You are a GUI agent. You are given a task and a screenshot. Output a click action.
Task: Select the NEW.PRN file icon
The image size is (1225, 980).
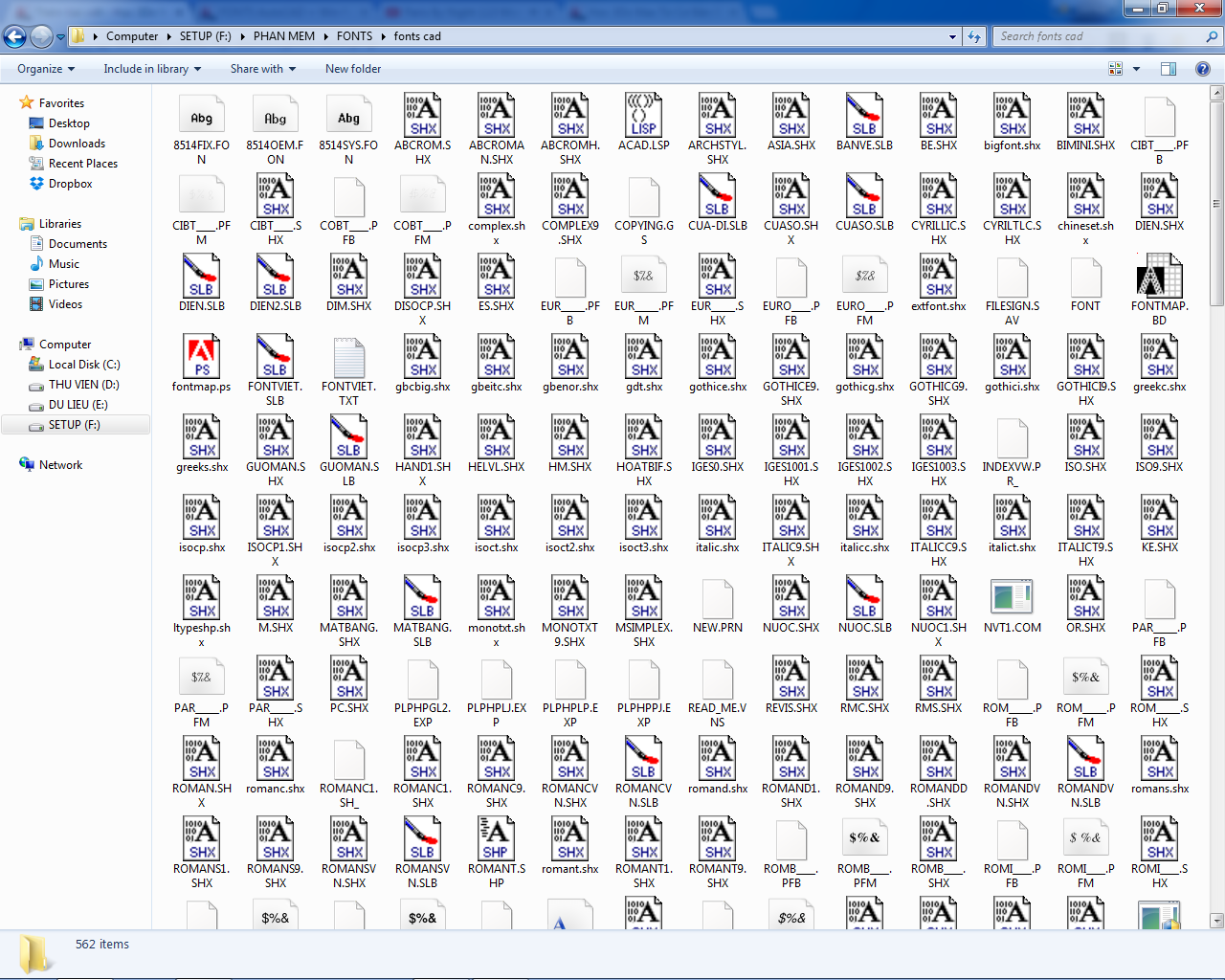pyautogui.click(x=717, y=598)
